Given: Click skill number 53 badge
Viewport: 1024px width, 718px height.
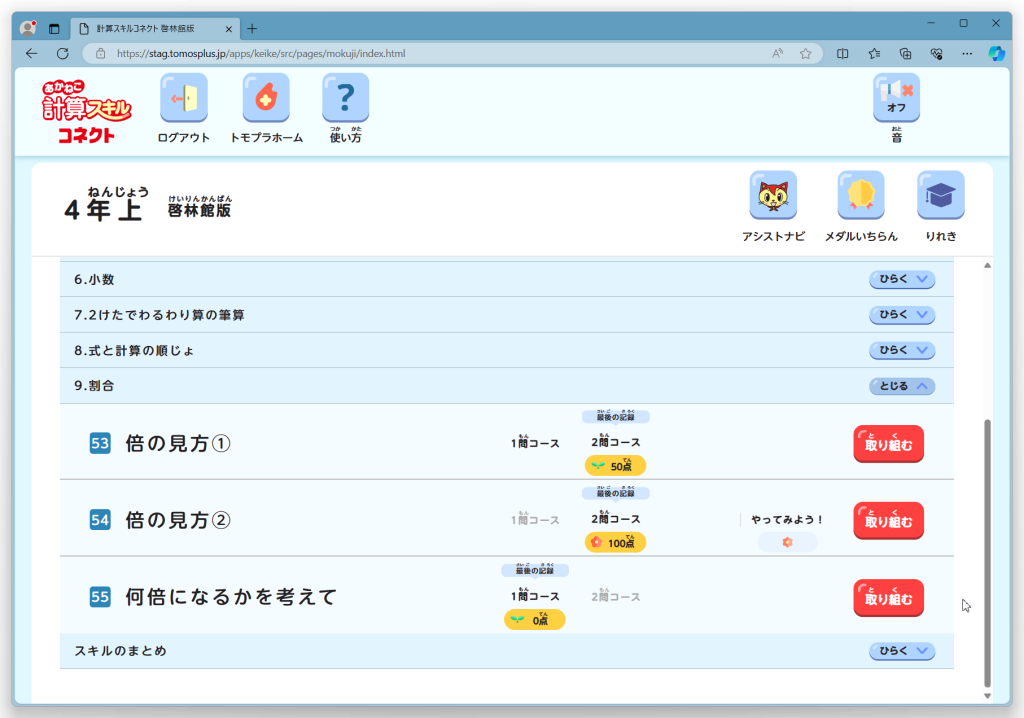Looking at the screenshot, I should pos(100,444).
